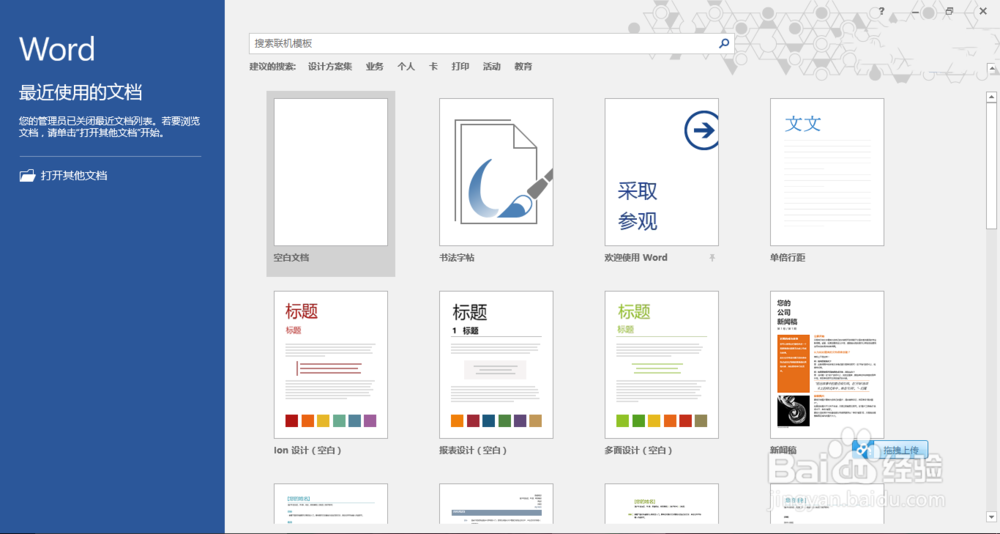1000x534 pixels.
Task: Pin the 欢迎使用 Word template
Action: point(712,258)
